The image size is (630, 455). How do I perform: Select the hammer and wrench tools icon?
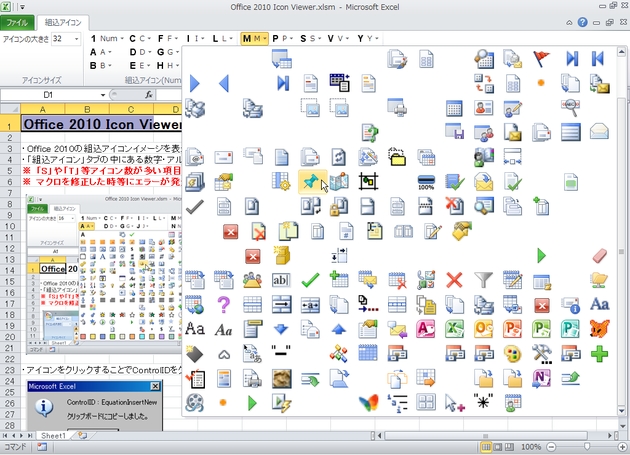(x=542, y=354)
